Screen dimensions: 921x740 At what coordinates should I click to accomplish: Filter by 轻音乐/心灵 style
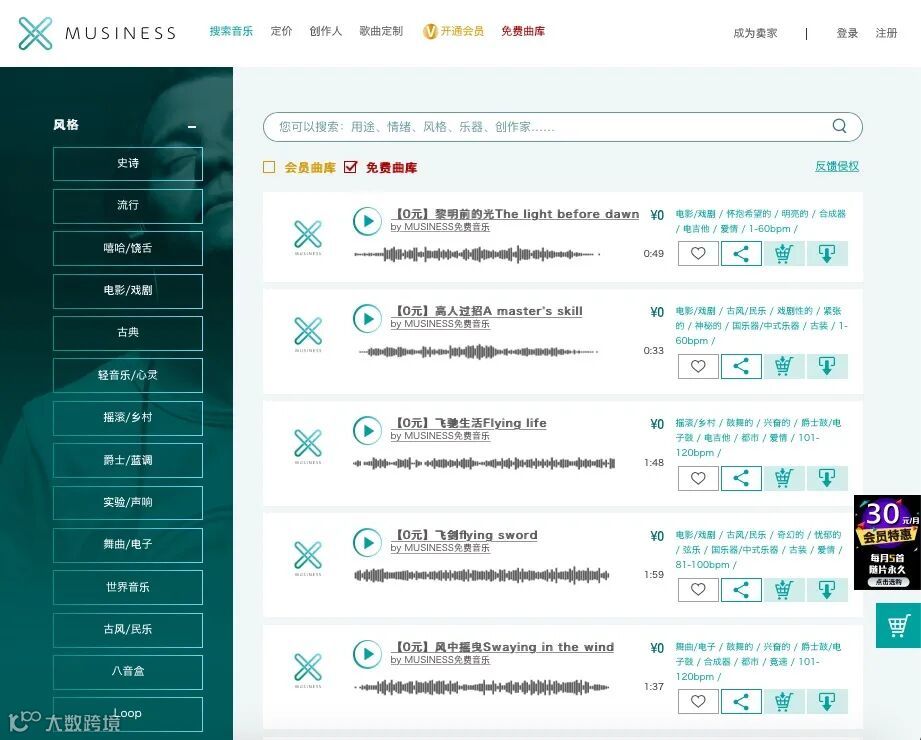click(128, 375)
